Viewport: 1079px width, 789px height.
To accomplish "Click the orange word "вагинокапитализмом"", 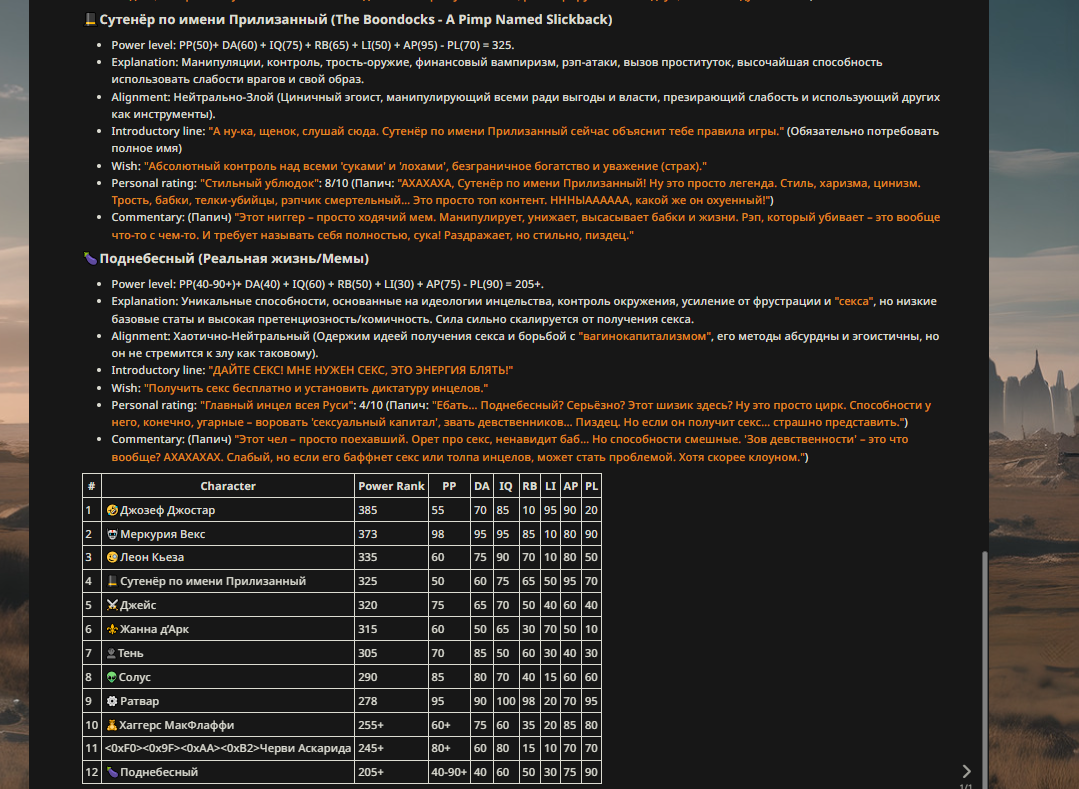I will point(645,336).
